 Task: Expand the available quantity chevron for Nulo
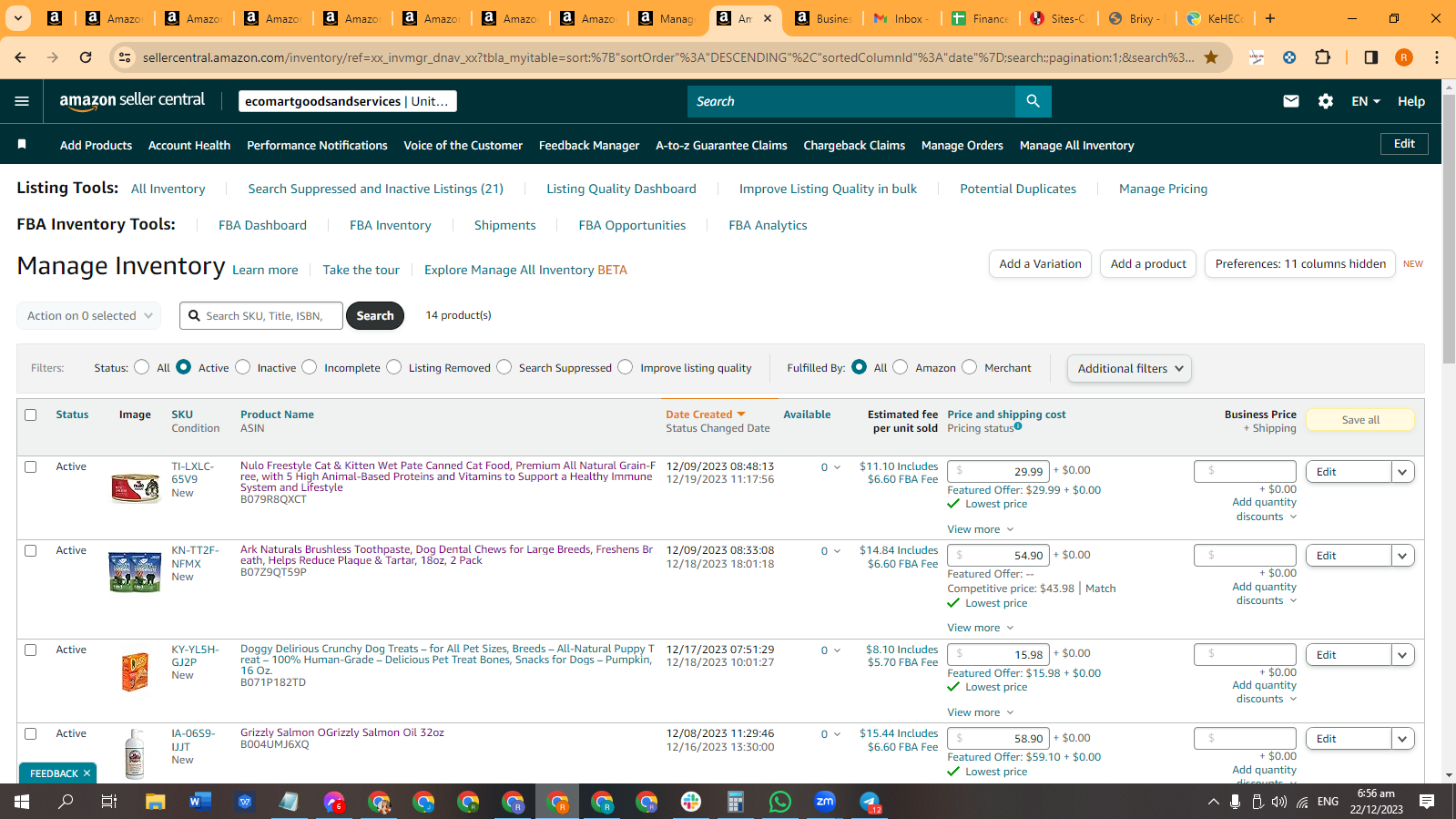coord(837,467)
